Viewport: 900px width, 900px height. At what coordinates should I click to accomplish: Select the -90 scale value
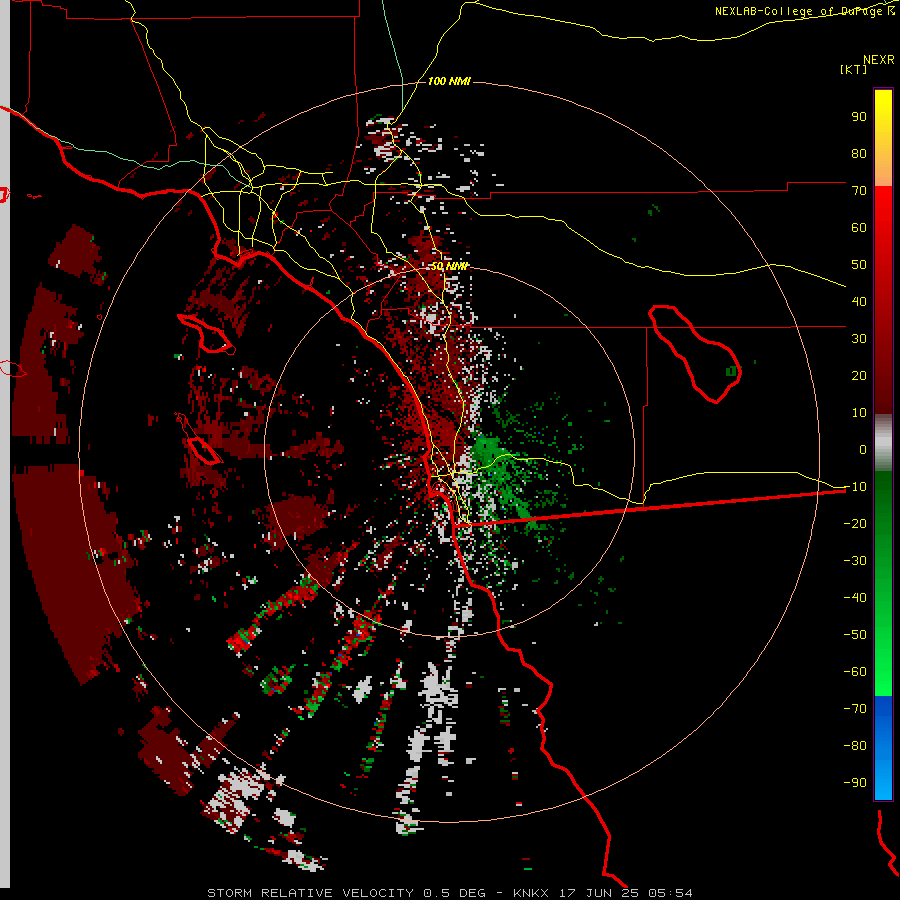855,782
